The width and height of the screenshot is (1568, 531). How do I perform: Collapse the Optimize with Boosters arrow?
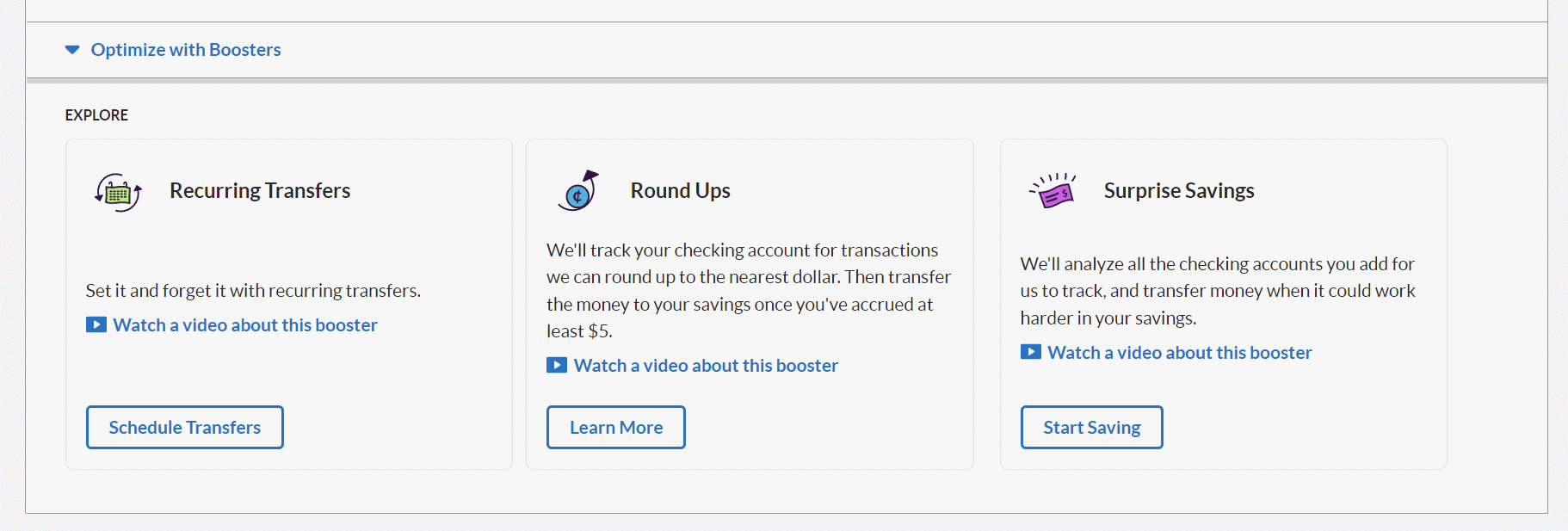72,50
